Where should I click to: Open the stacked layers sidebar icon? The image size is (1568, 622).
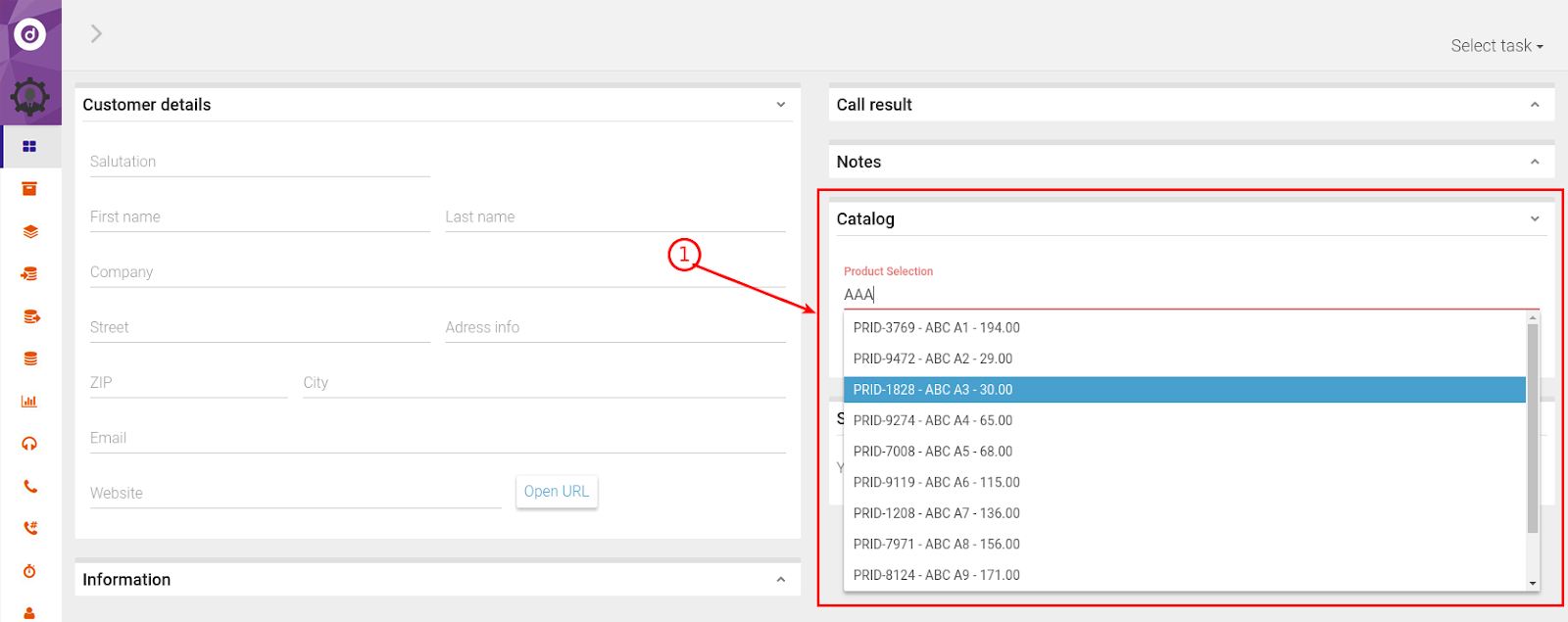click(x=30, y=232)
